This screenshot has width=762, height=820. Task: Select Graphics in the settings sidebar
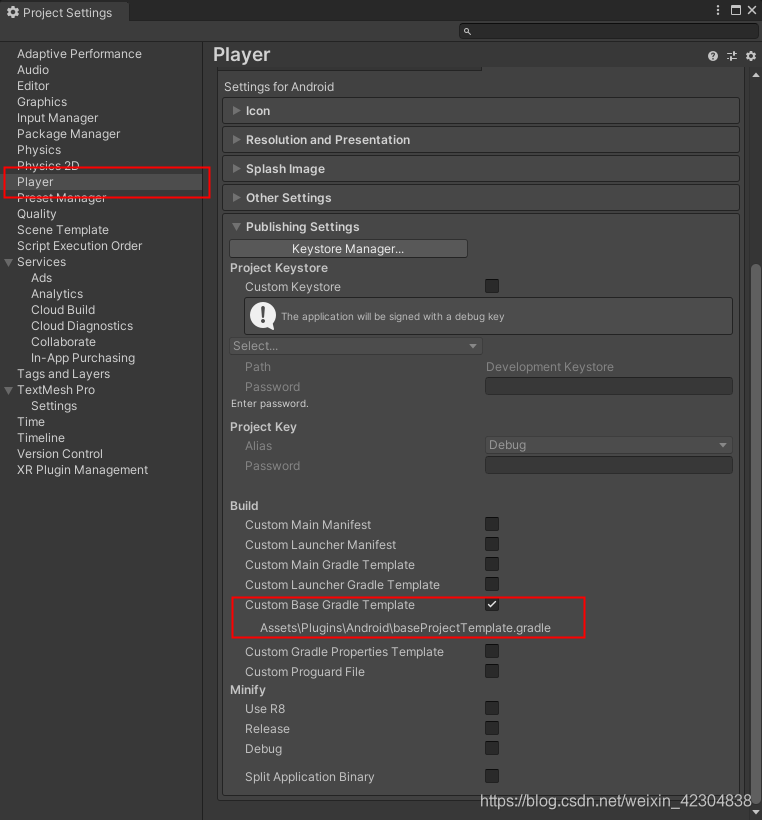(x=42, y=101)
